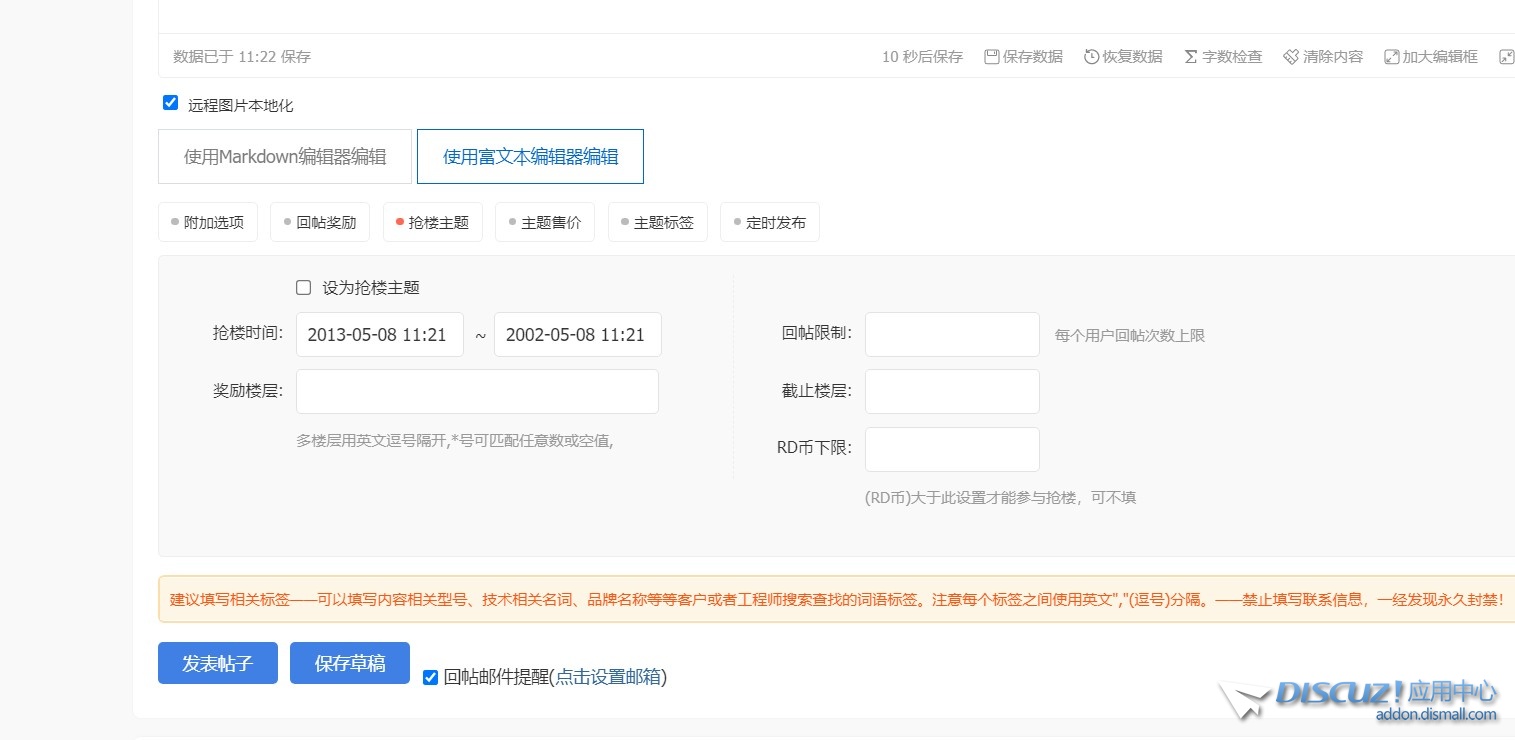
Task: Enlarge the editor box
Action: 1392,57
